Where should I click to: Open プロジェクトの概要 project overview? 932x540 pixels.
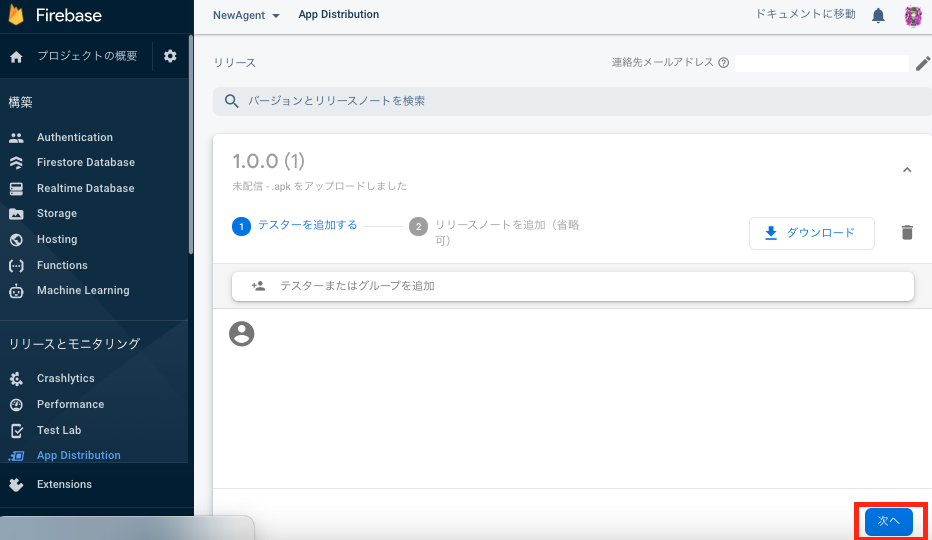coord(87,56)
